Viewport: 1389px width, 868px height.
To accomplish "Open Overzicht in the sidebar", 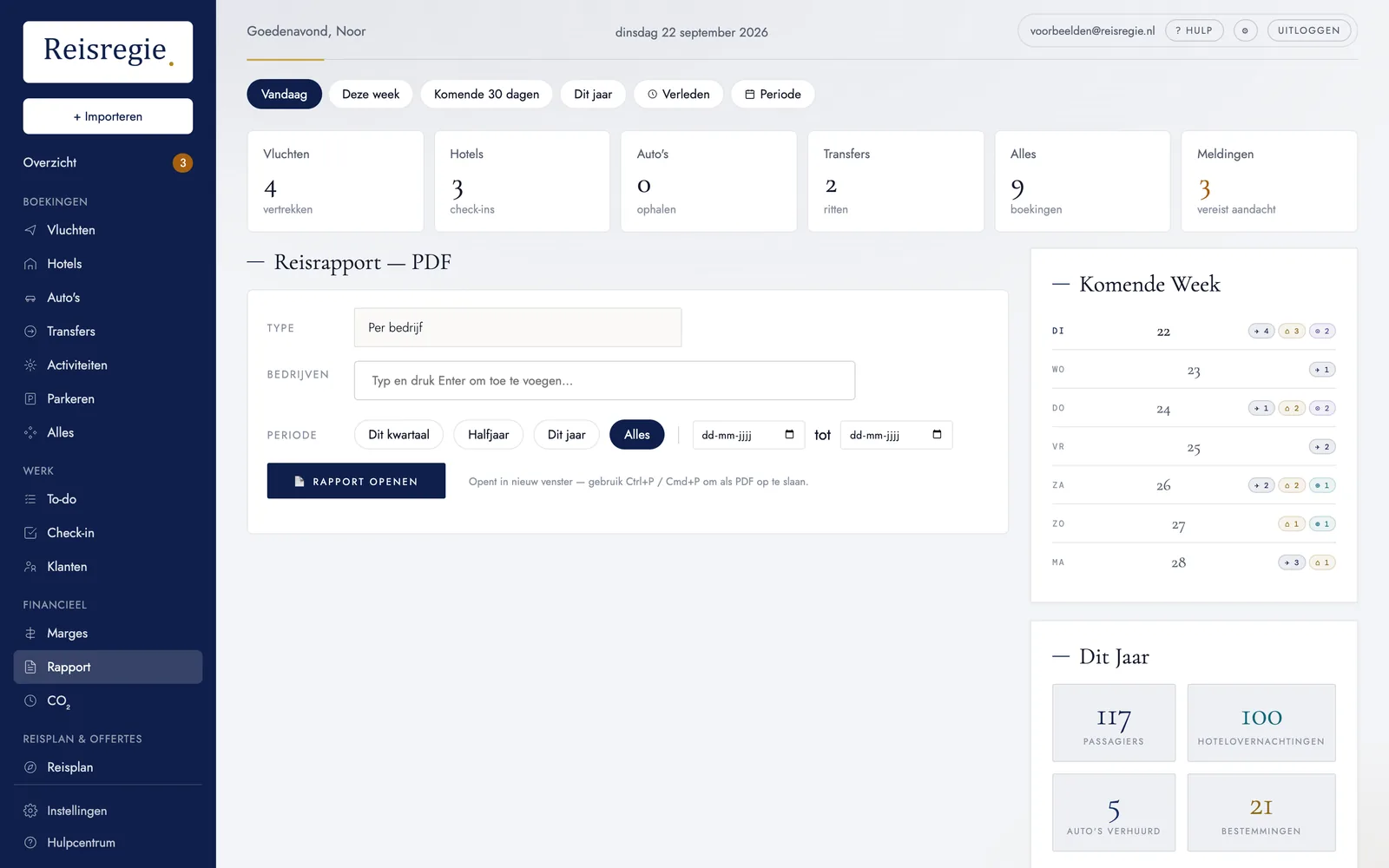I will (108, 162).
